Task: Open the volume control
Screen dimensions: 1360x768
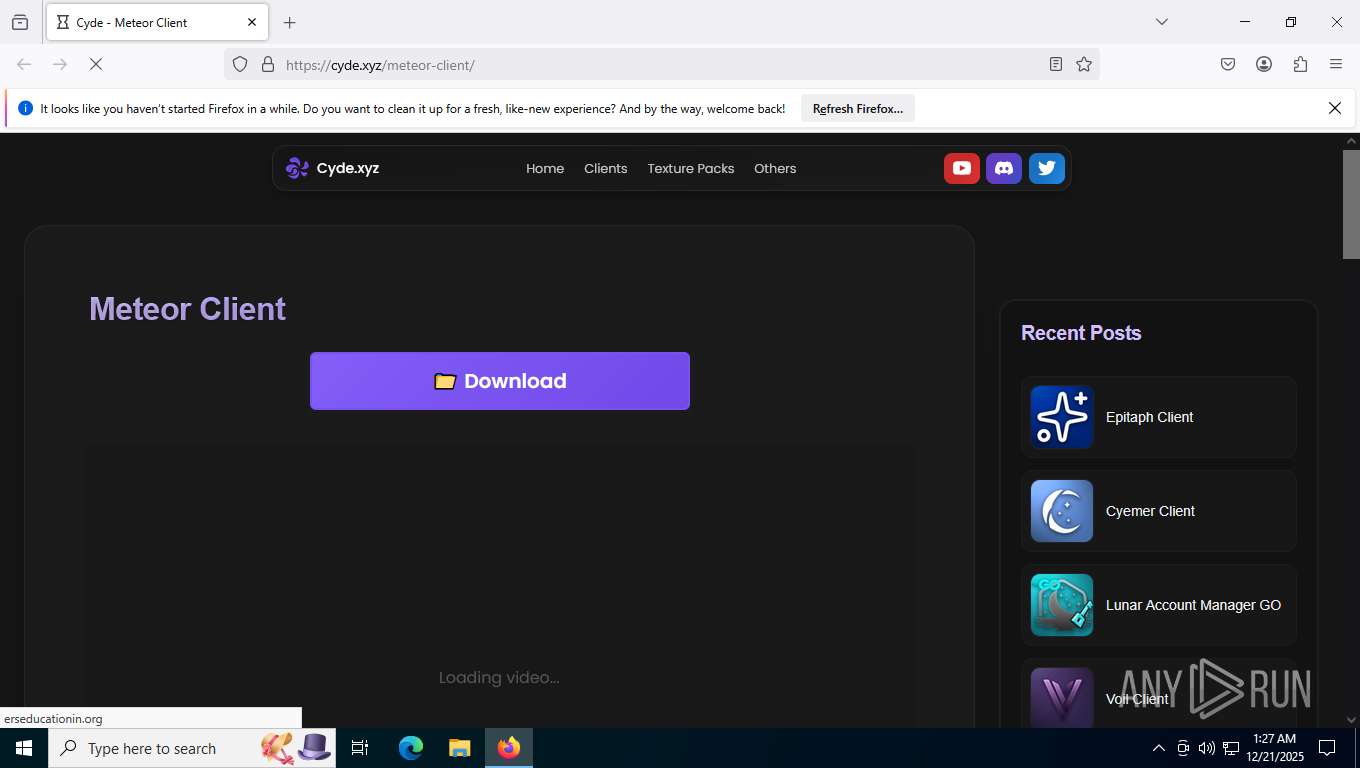Action: 1207,748
